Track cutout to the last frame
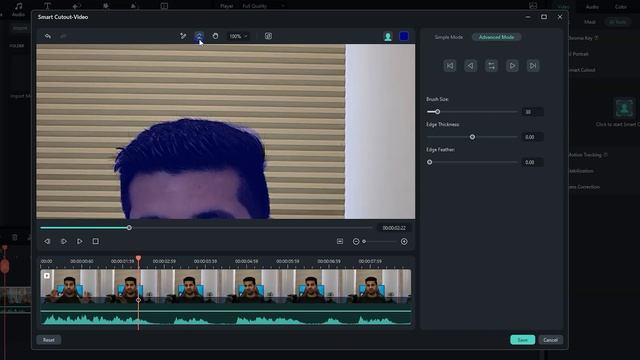The width and height of the screenshot is (640, 360). [533, 66]
